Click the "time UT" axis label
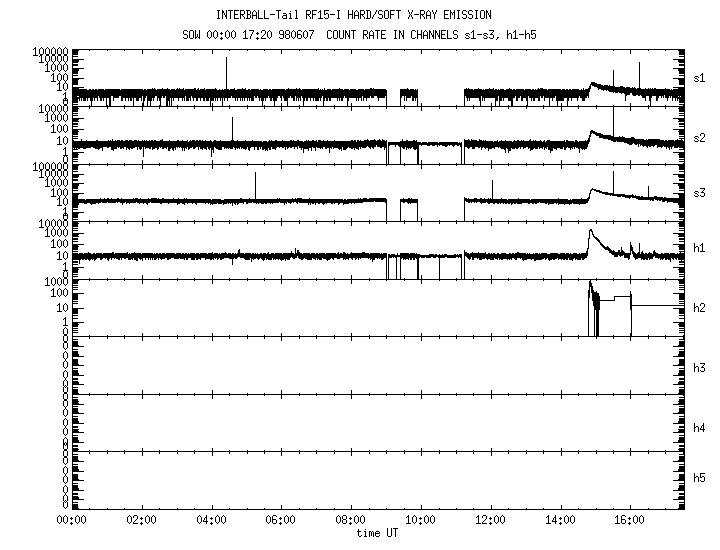720x550 pixels. (x=377, y=532)
